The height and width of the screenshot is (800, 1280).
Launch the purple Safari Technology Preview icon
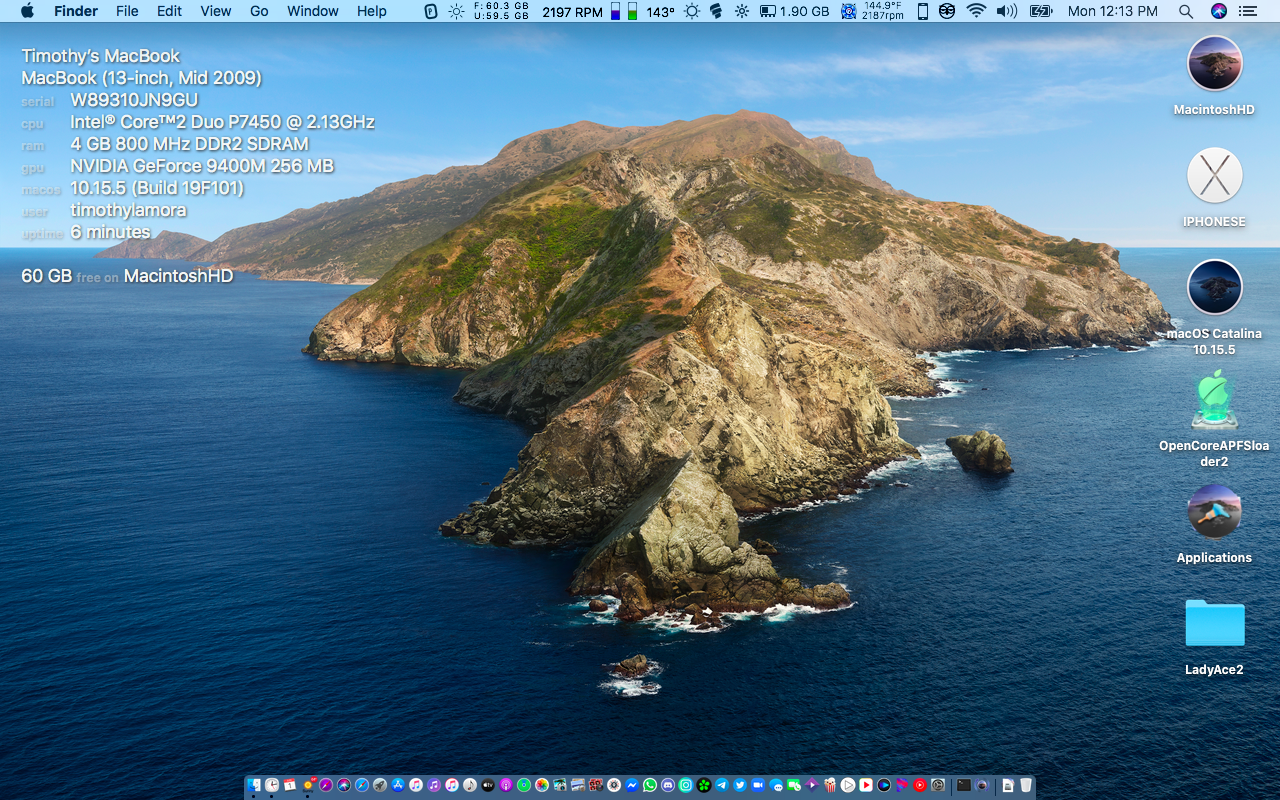point(326,785)
